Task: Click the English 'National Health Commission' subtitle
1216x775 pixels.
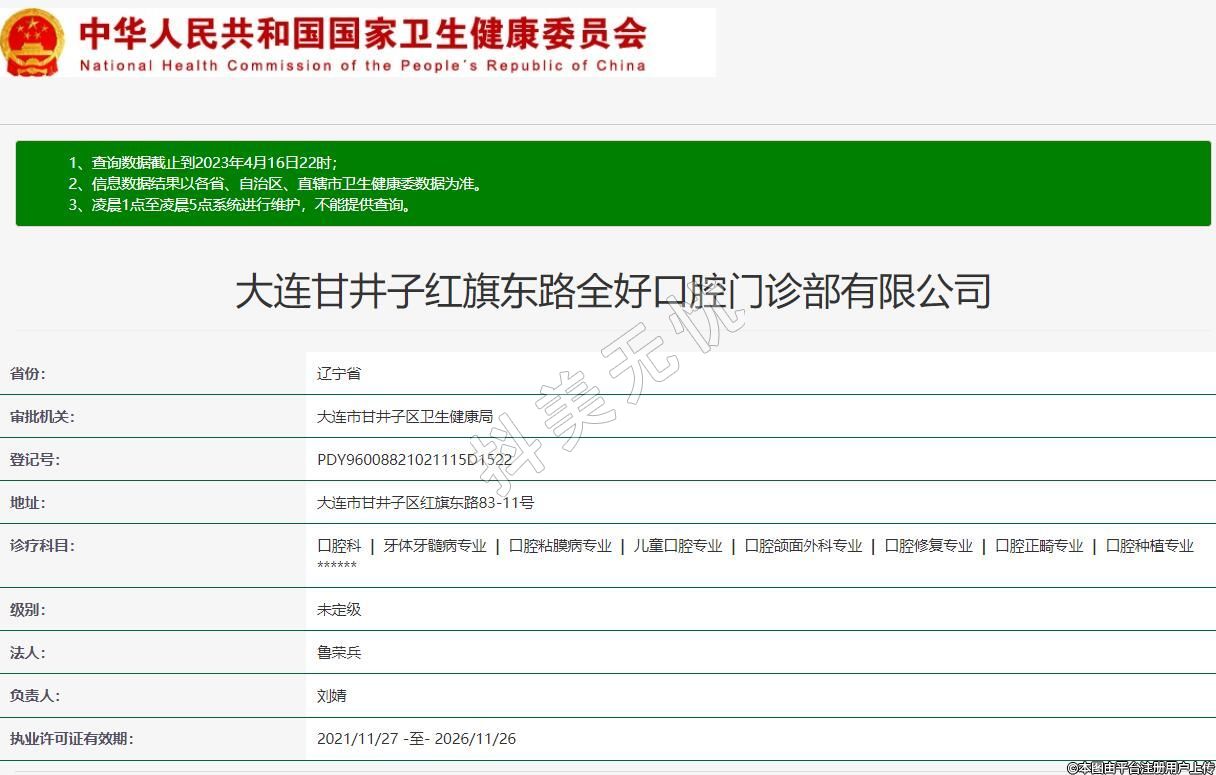Action: [x=362, y=66]
